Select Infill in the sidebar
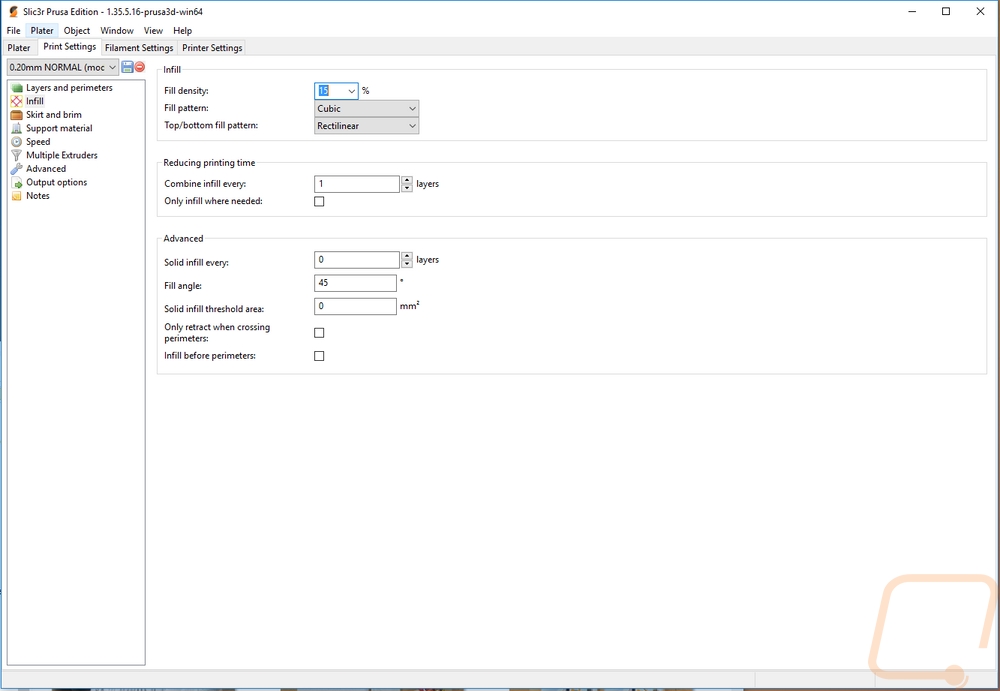Image resolution: width=1000 pixels, height=691 pixels. (x=34, y=101)
